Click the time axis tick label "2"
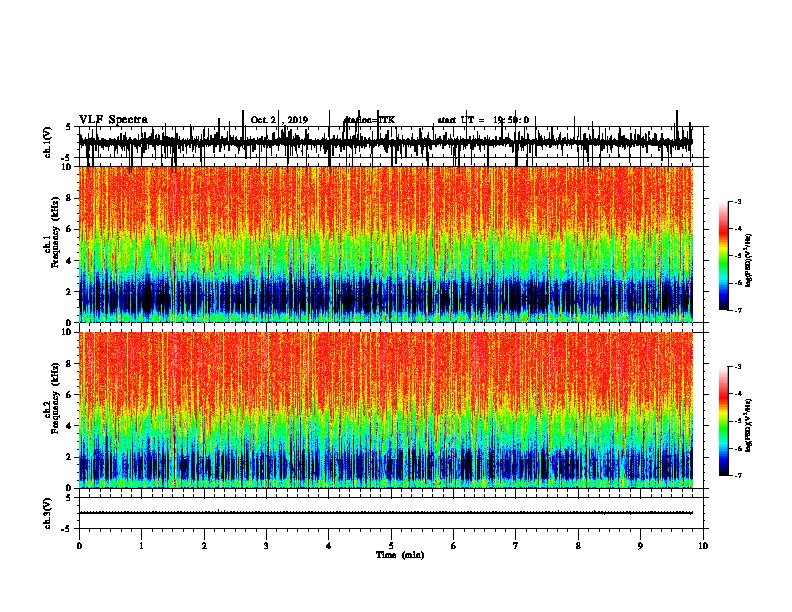Viewport: 792px width, 612px height. pos(204,546)
